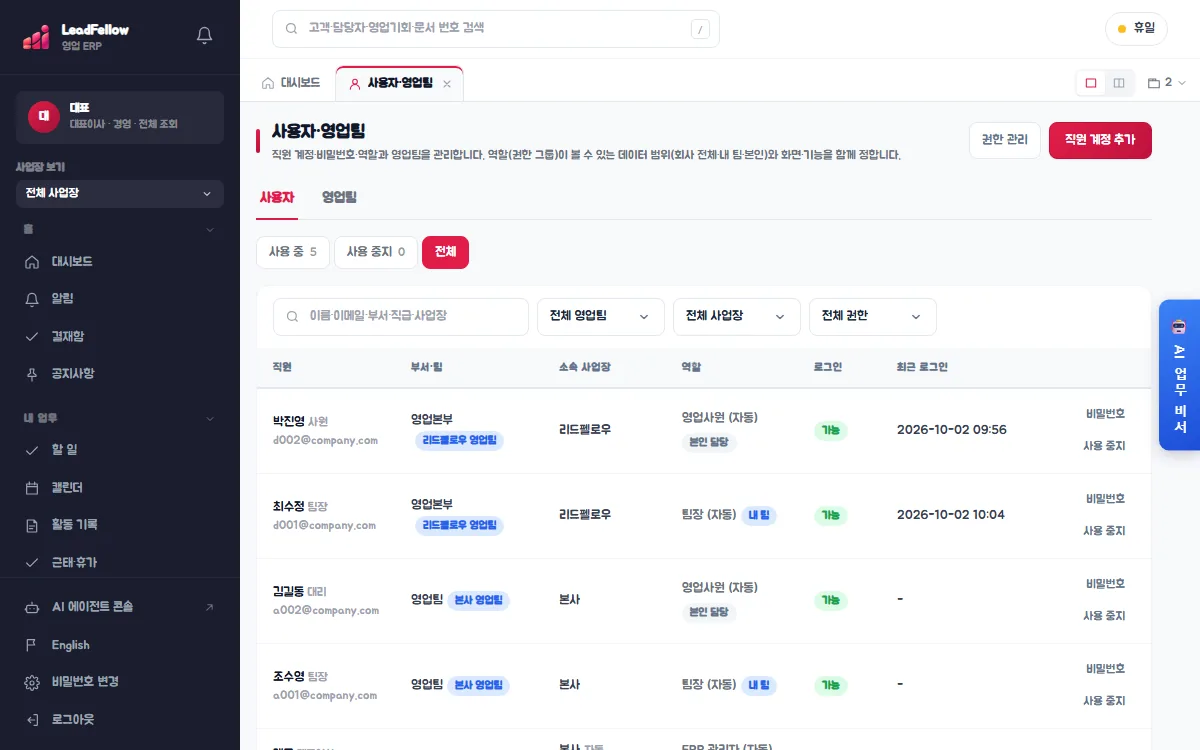Click email d001@company.com
This screenshot has height=750, width=1200.
[324, 525]
